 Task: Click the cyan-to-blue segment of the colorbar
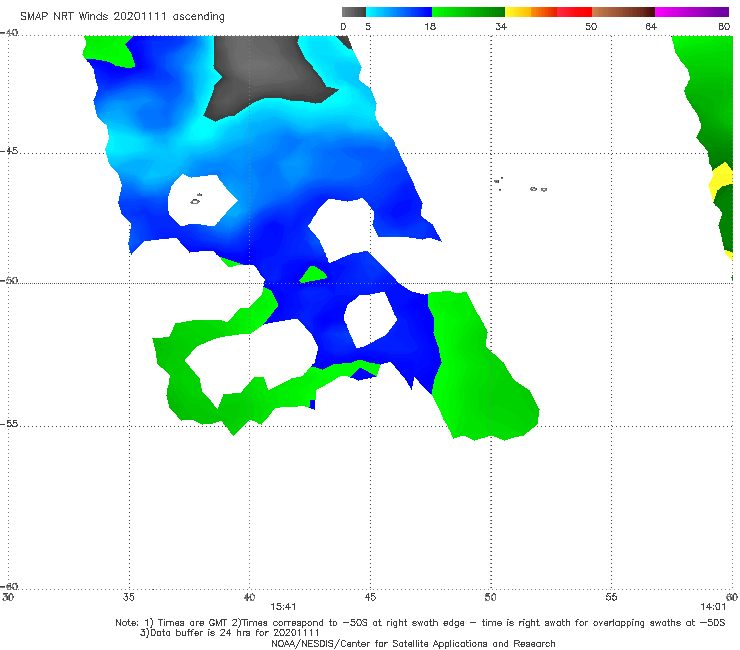(399, 12)
